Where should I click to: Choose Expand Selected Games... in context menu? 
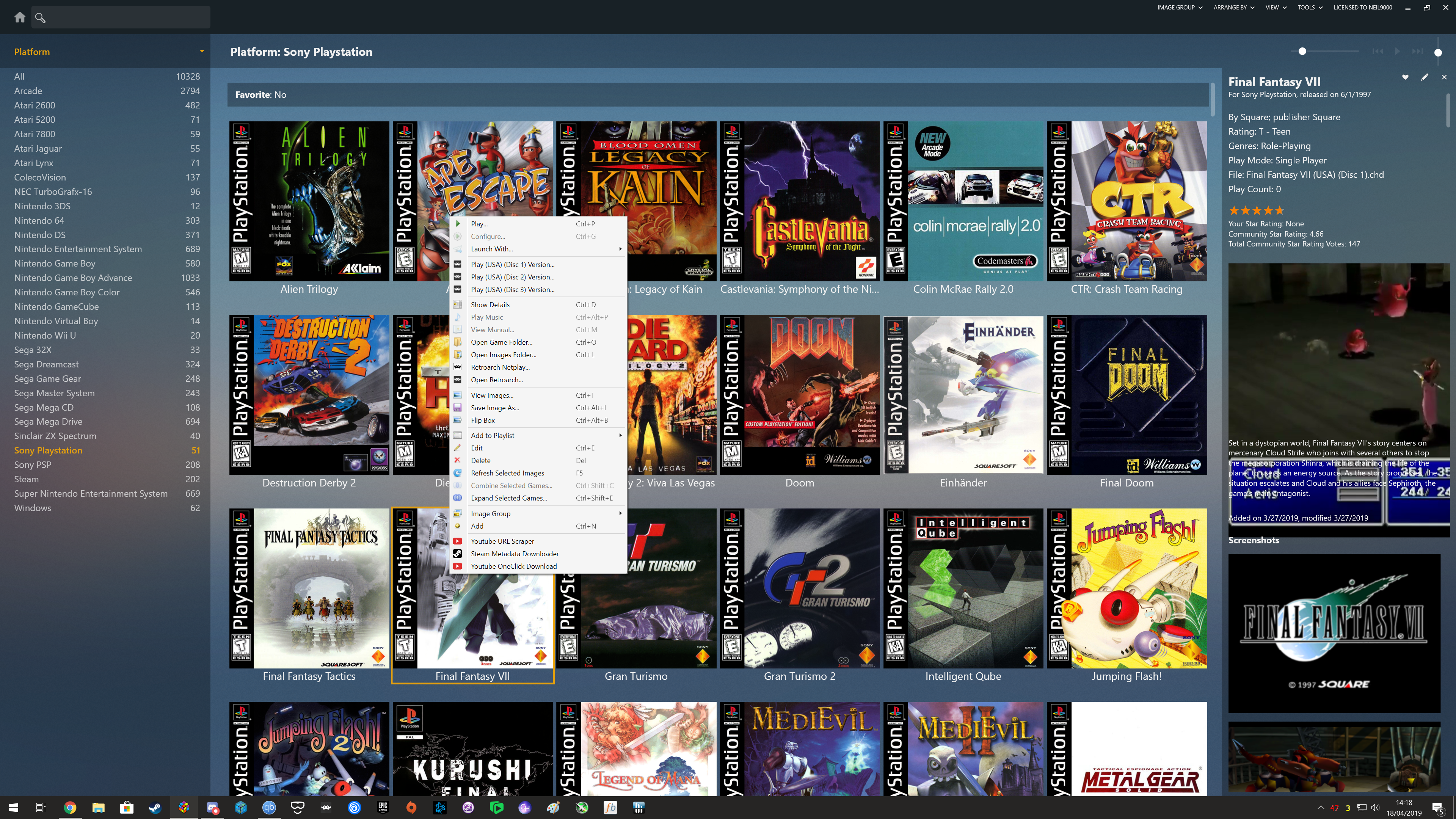pyautogui.click(x=538, y=498)
